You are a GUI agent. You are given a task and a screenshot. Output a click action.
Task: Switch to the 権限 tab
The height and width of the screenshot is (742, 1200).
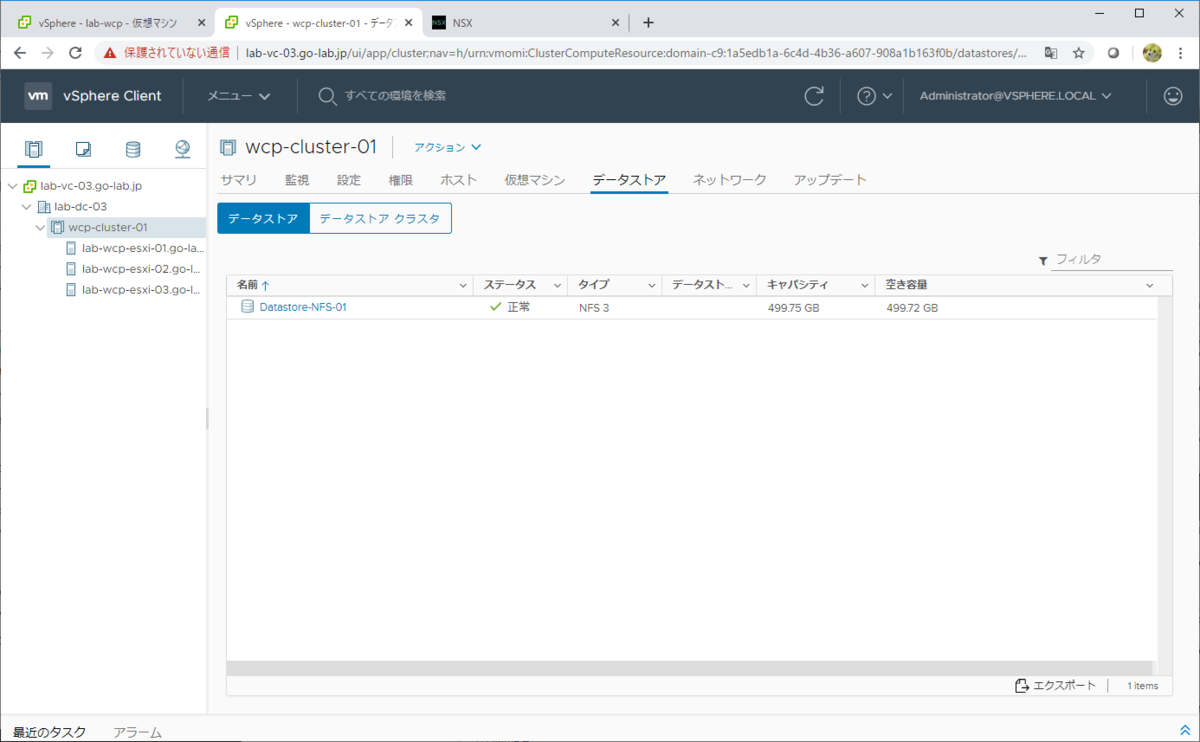click(x=401, y=180)
